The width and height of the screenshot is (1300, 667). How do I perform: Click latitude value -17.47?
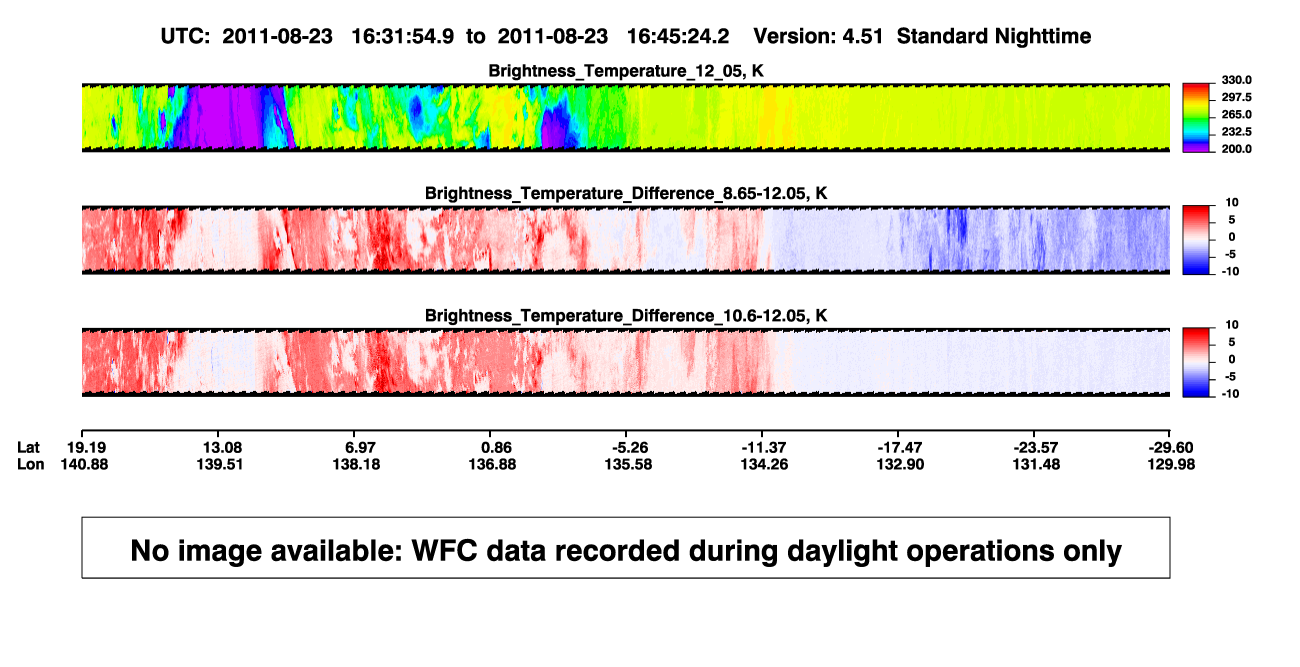click(x=898, y=447)
